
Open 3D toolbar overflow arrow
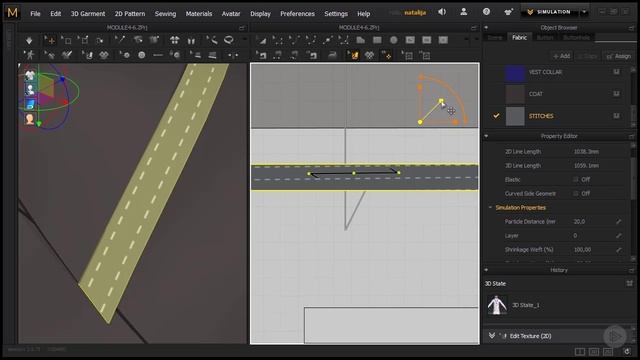pyautogui.click(x=244, y=40)
